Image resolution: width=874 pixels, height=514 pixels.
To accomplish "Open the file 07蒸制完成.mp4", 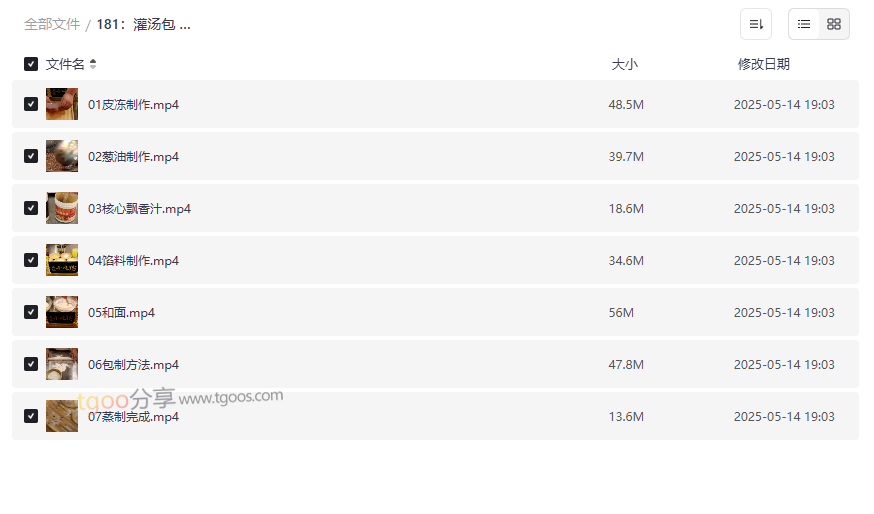I will (x=133, y=417).
